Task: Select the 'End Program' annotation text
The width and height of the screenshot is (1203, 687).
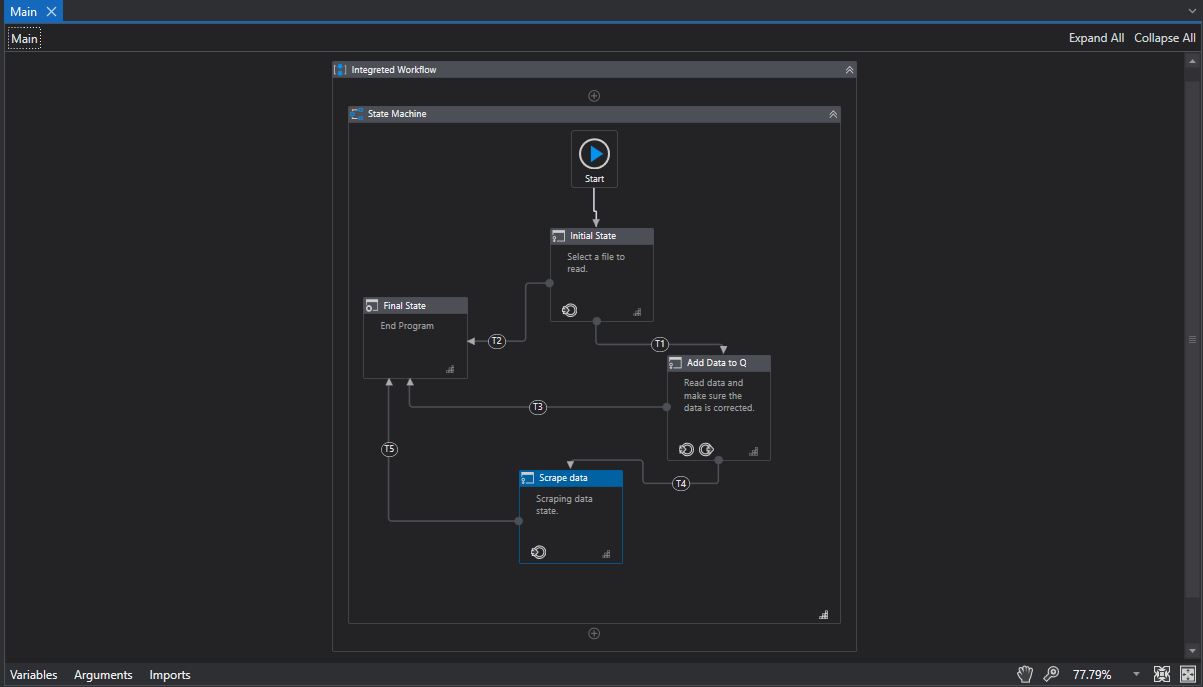Action: pyautogui.click(x=407, y=326)
